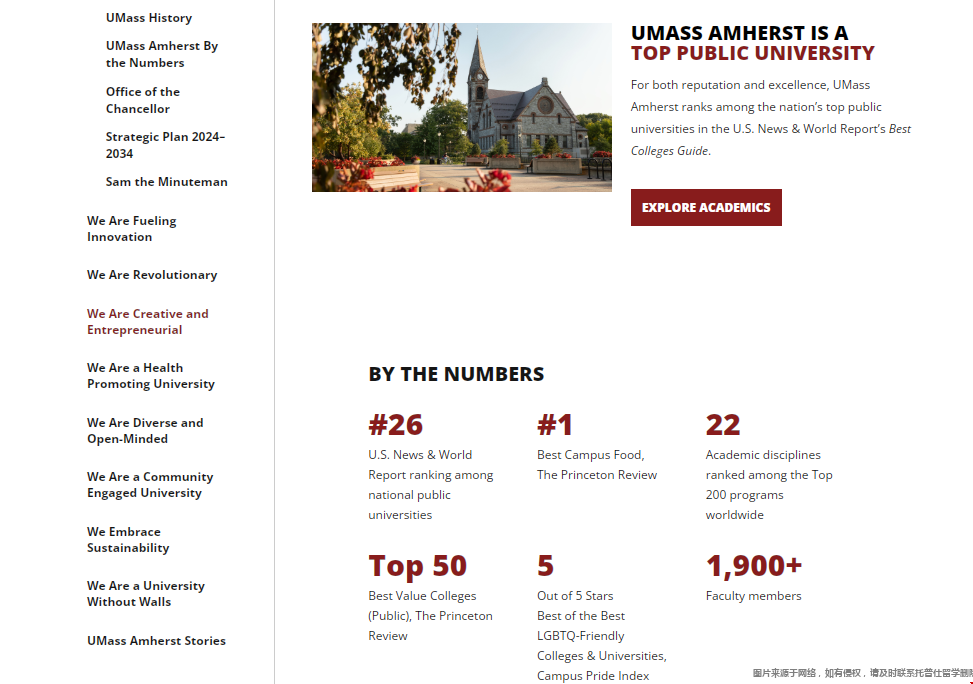Open We Are Fueling Innovation section
Viewport: 973px width, 684px height.
click(132, 228)
